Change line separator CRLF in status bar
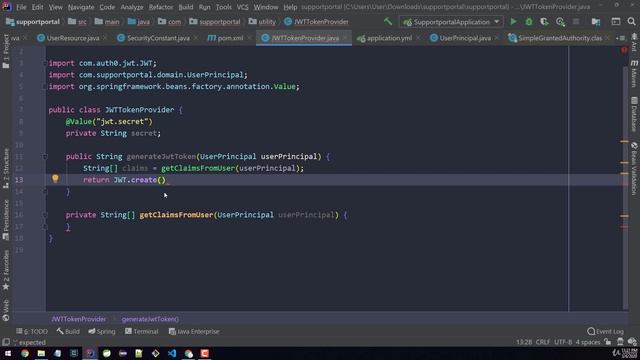Viewport: 640px width, 360px height. (x=543, y=342)
